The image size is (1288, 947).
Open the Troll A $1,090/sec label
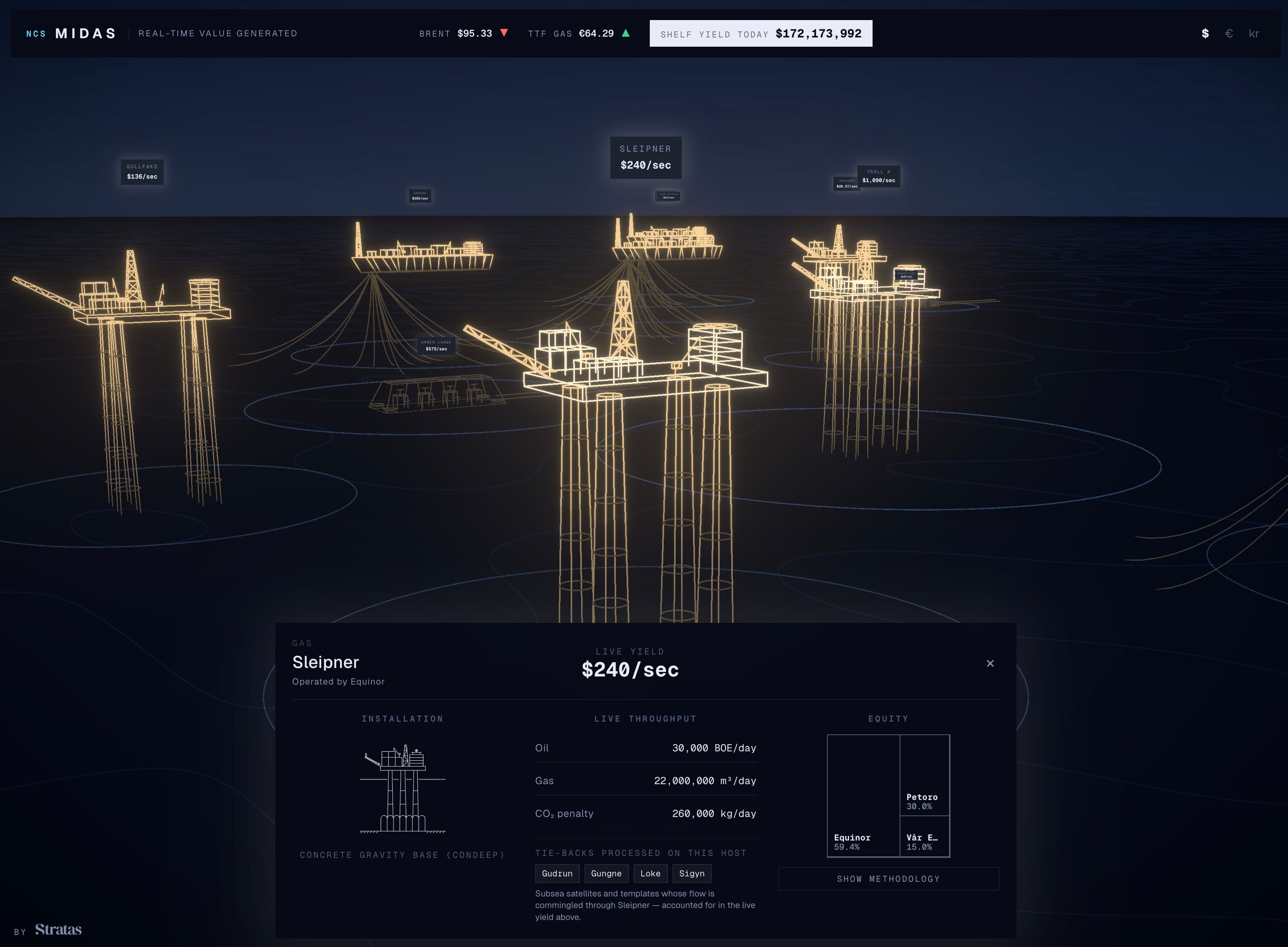878,176
